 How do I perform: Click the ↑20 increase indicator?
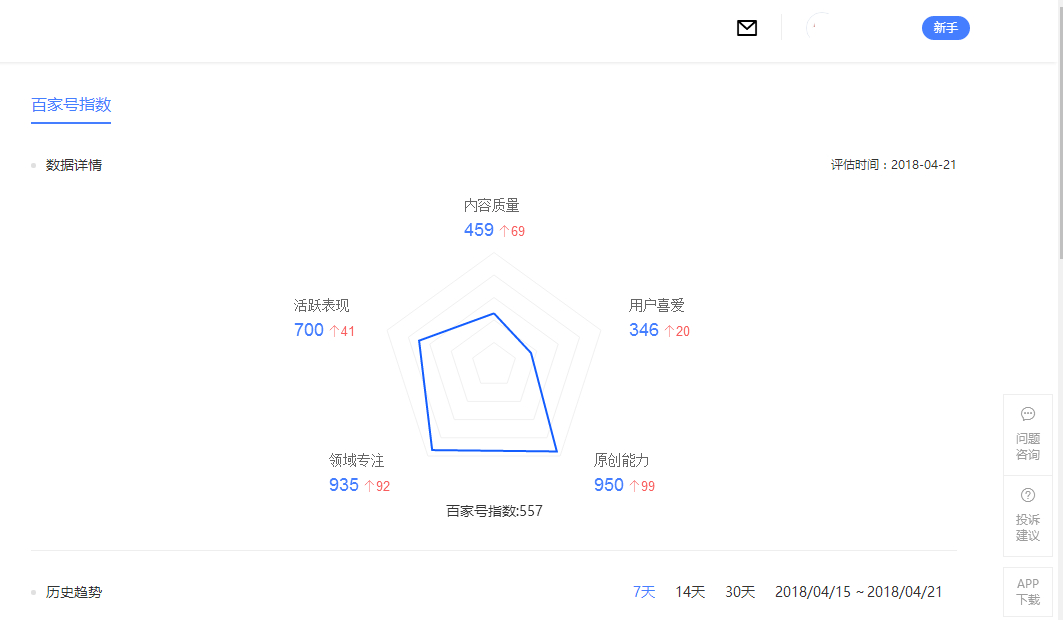[677, 331]
